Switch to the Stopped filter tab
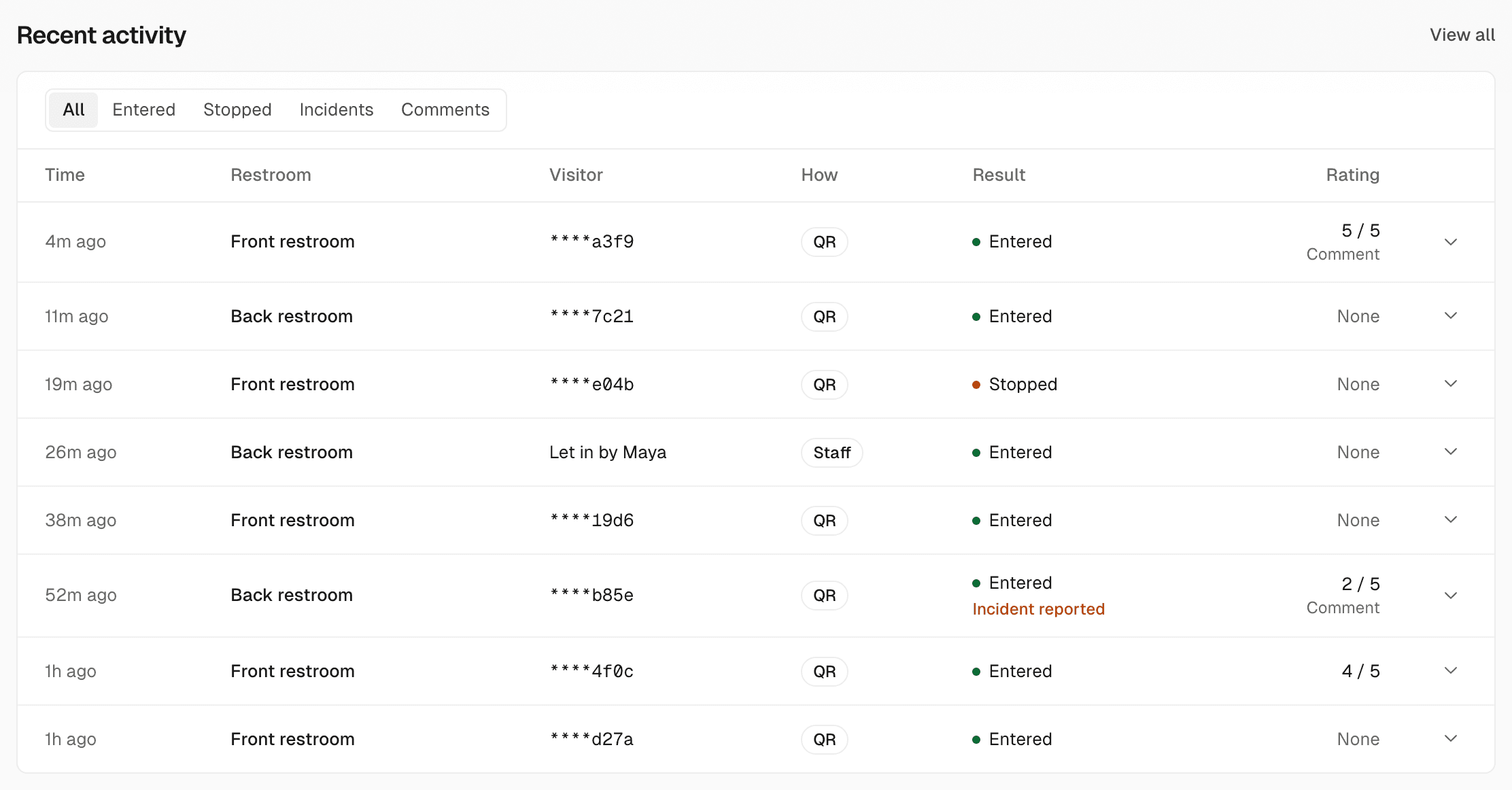1512x790 pixels. coord(237,109)
